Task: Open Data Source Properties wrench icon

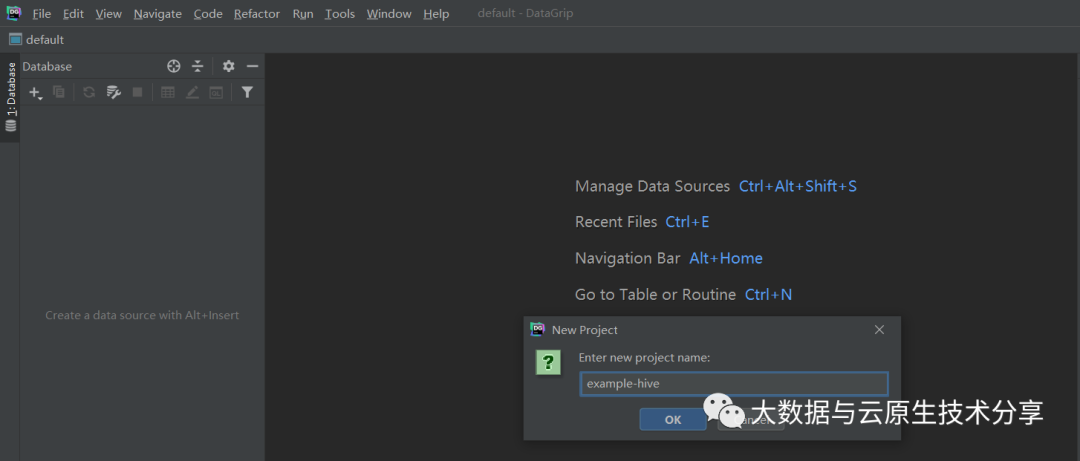Action: click(x=113, y=92)
